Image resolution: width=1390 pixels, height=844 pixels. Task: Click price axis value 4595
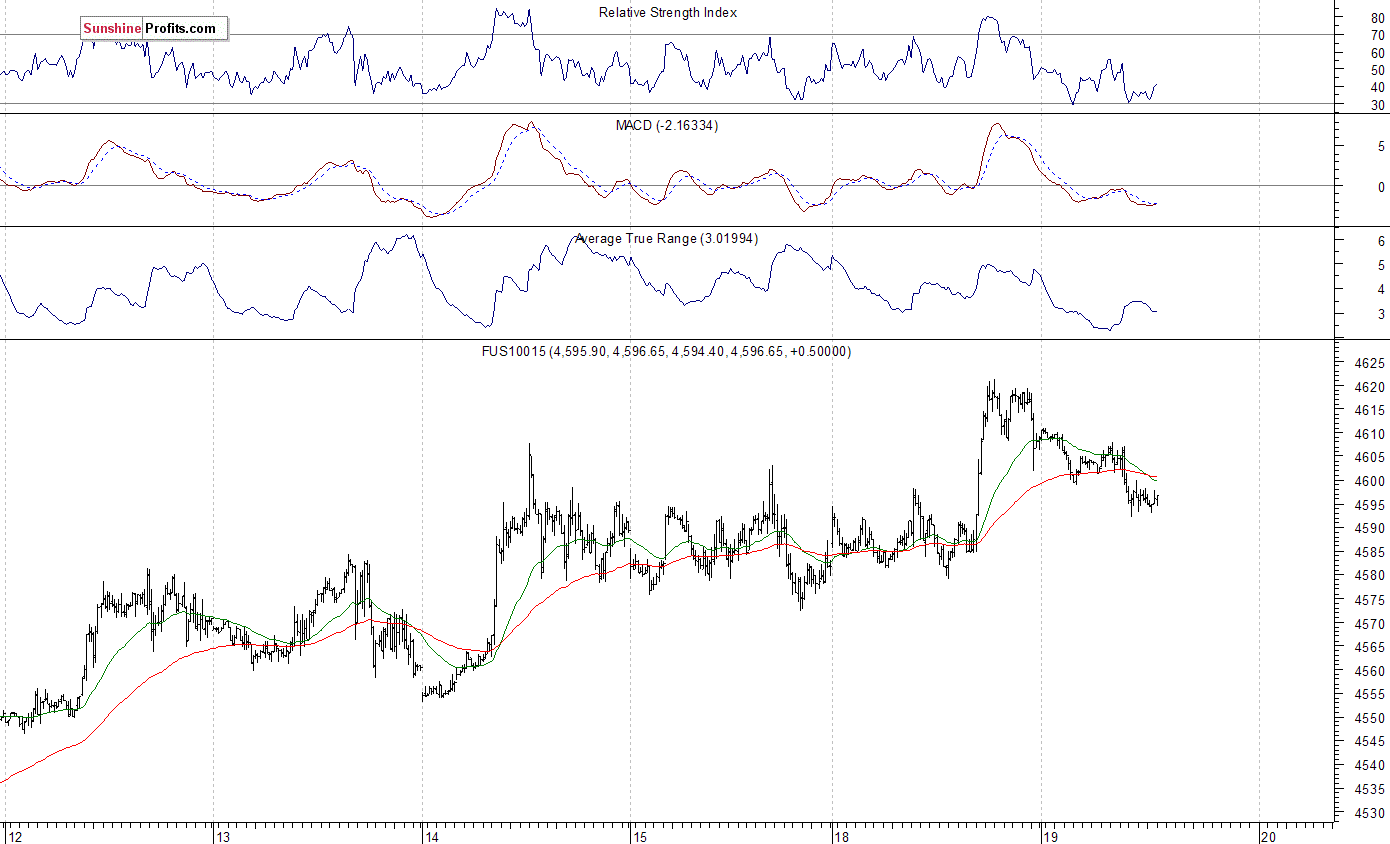click(x=1369, y=505)
